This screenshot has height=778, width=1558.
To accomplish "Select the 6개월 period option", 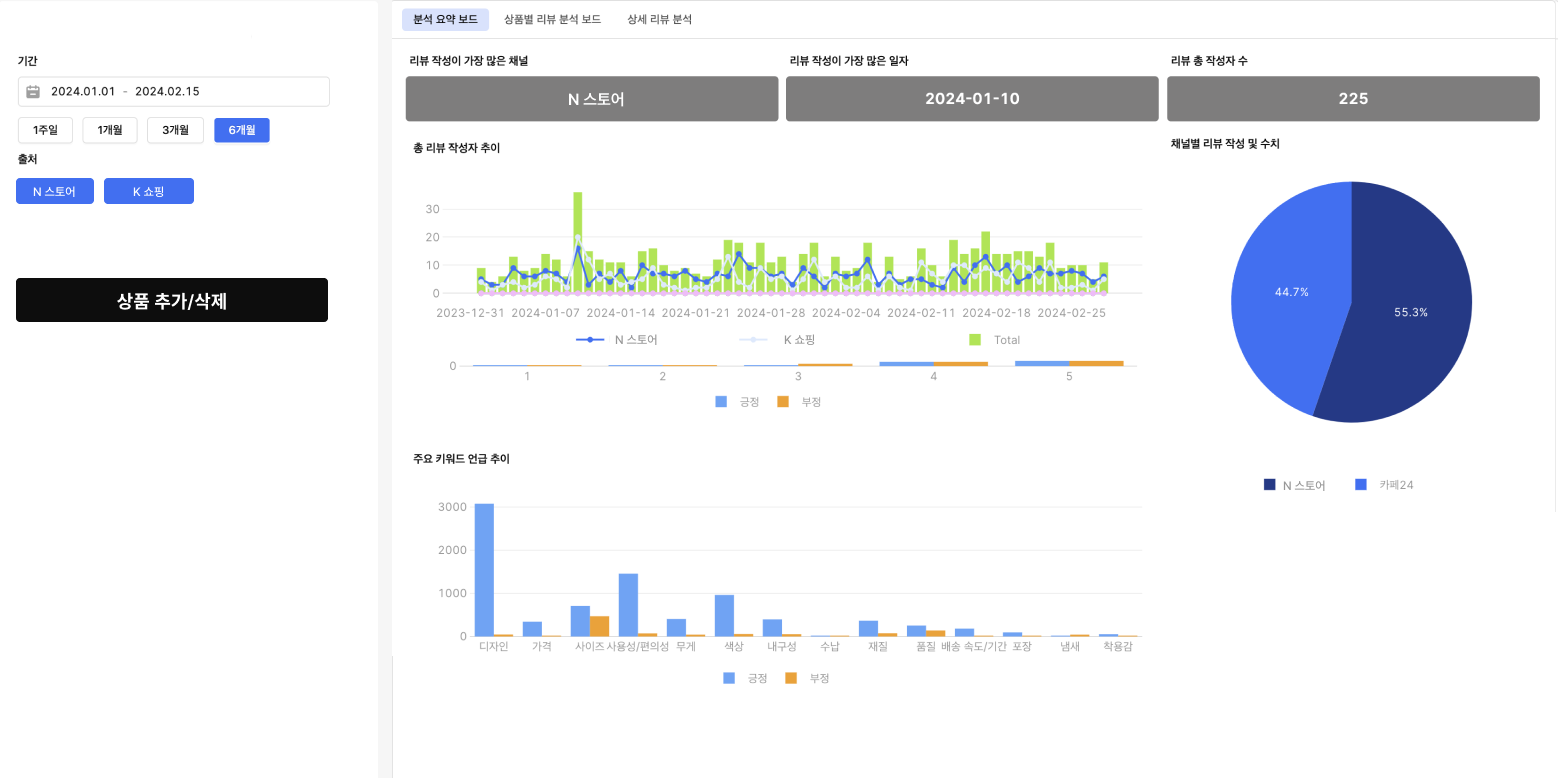I will coord(241,130).
